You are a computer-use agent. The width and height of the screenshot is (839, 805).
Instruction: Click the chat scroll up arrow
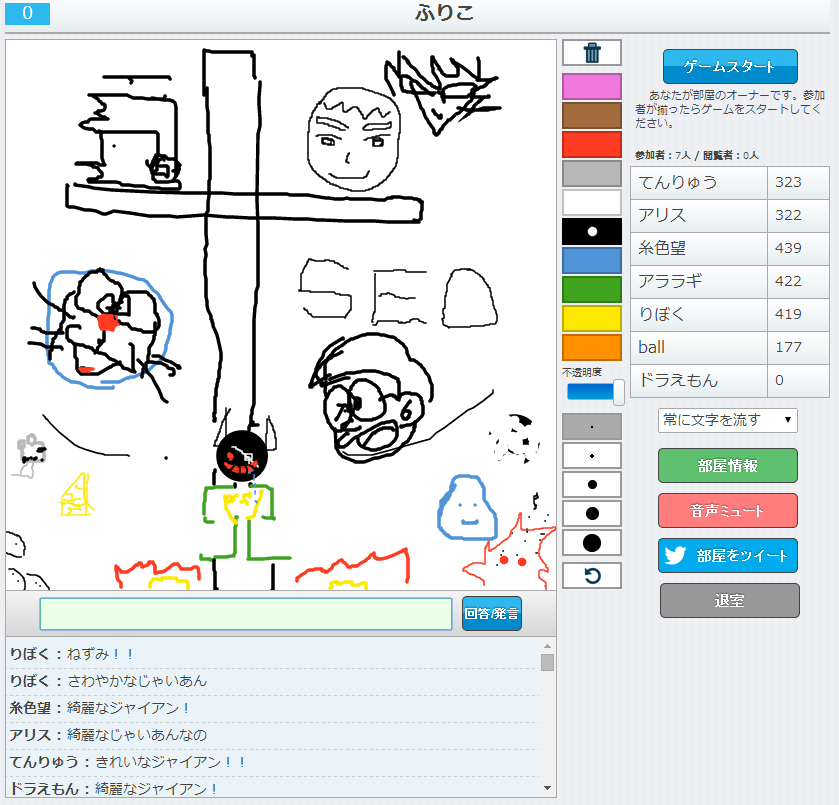(547, 647)
